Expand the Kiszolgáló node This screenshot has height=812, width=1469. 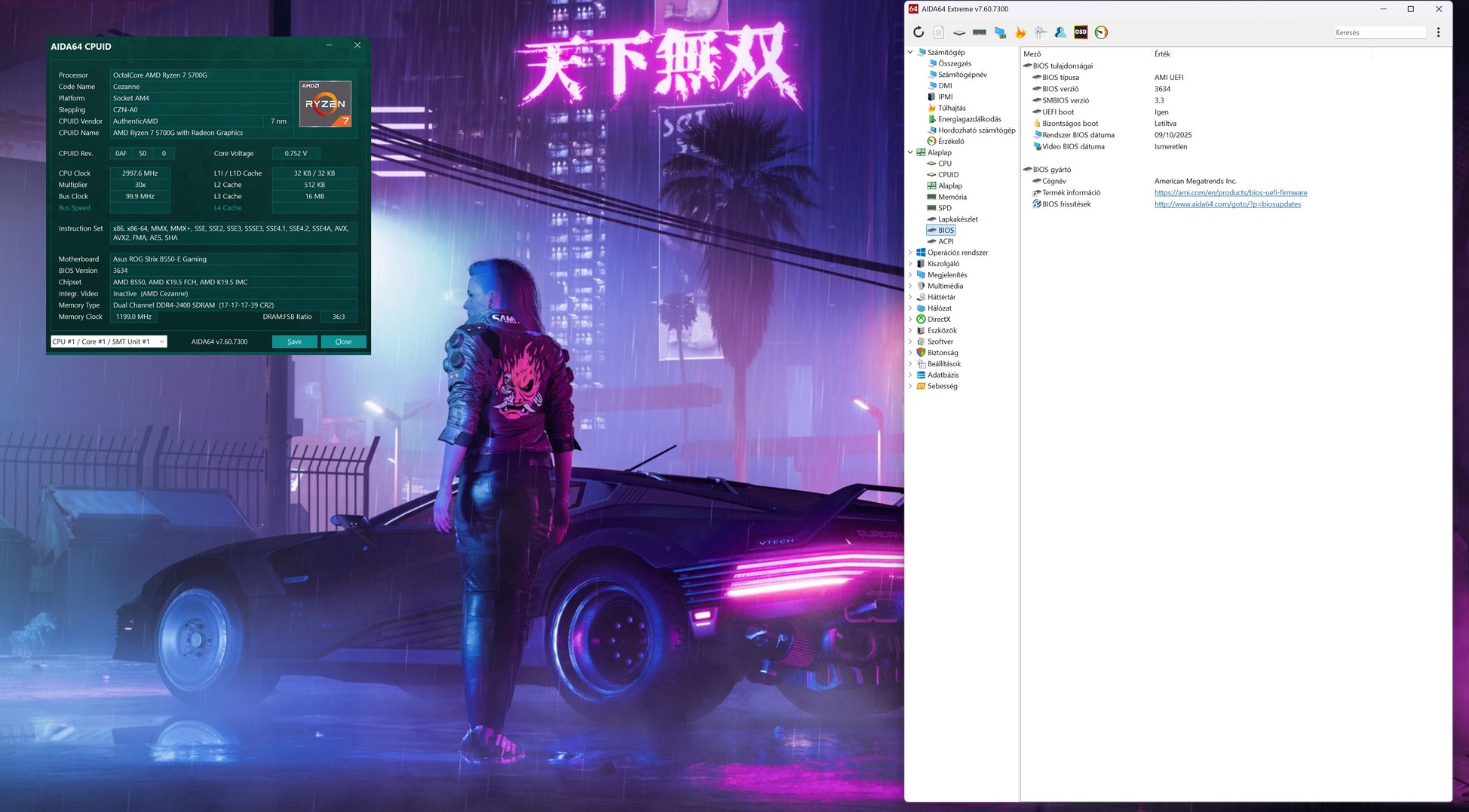pyautogui.click(x=910, y=264)
